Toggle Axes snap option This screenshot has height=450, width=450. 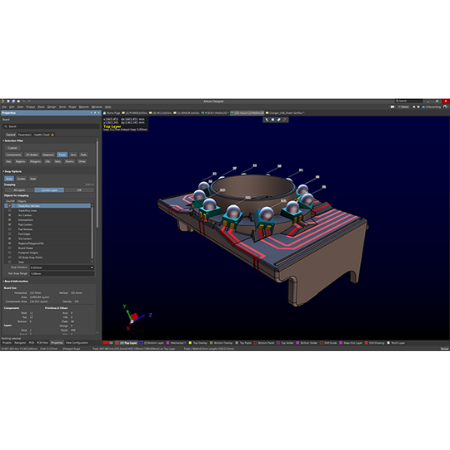click(33, 179)
